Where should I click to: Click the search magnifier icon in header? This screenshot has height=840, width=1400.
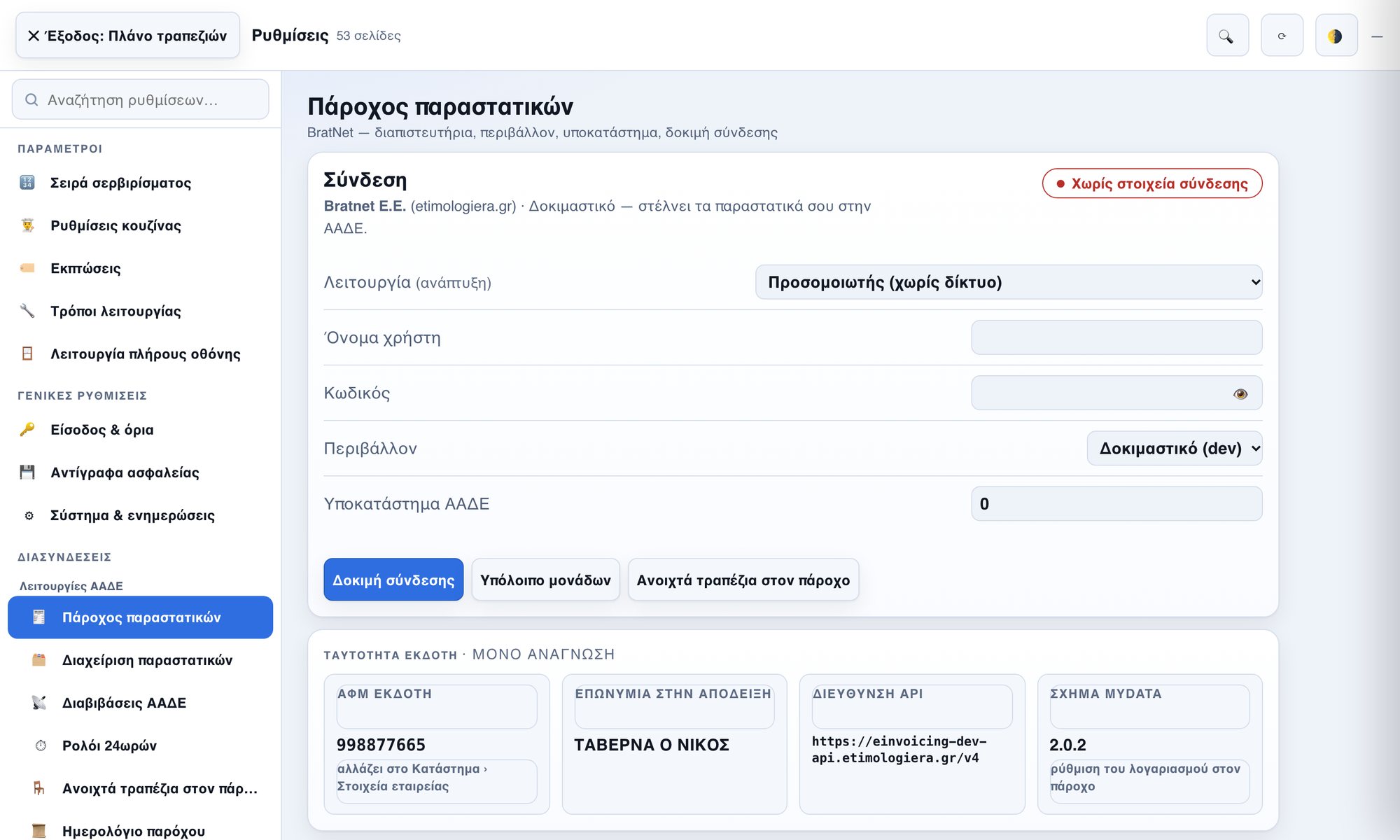pos(1227,36)
